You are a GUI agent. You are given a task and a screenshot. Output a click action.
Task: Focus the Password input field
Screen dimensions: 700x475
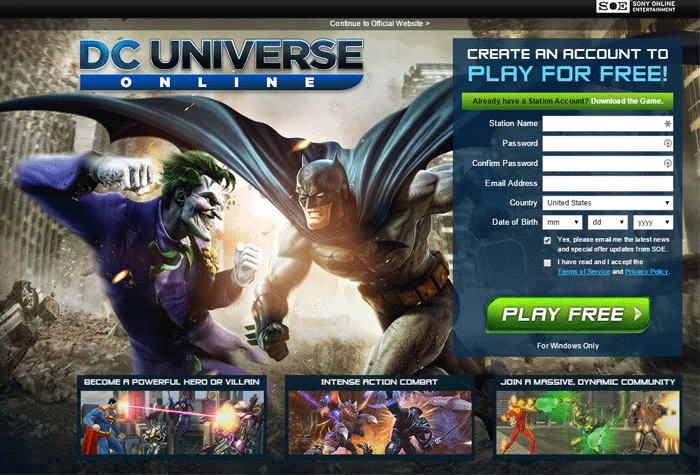tap(608, 143)
